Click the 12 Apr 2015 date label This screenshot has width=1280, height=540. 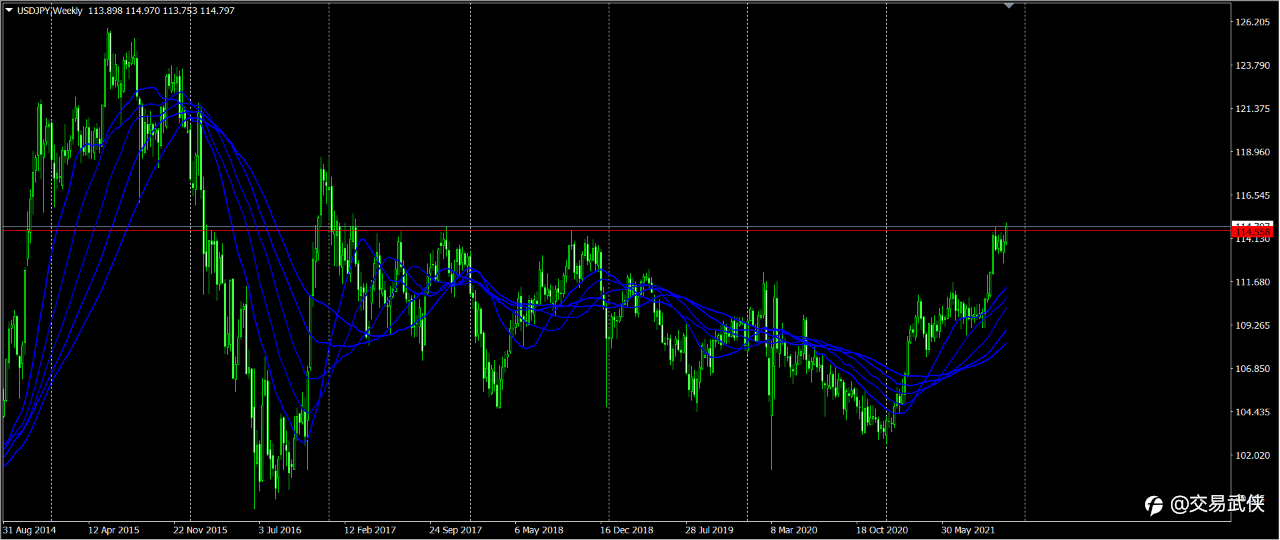coord(114,530)
